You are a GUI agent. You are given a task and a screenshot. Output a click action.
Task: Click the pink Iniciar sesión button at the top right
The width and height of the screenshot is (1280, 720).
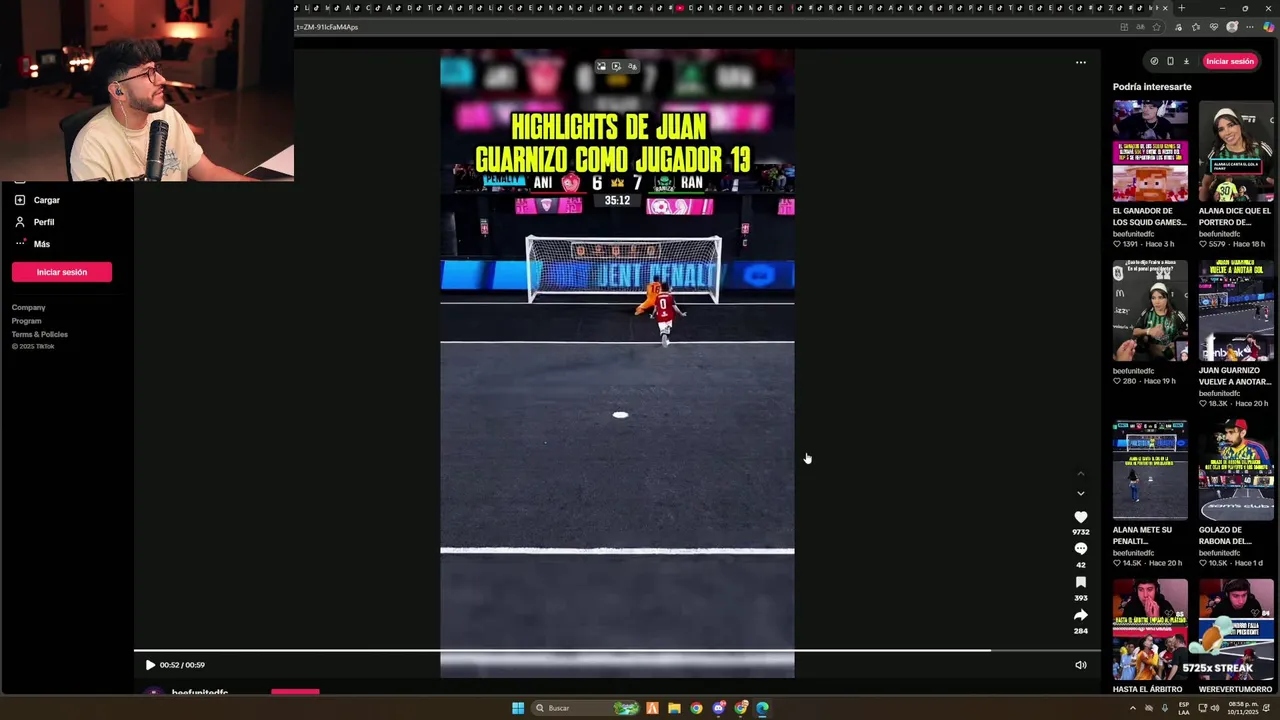[x=1230, y=61]
